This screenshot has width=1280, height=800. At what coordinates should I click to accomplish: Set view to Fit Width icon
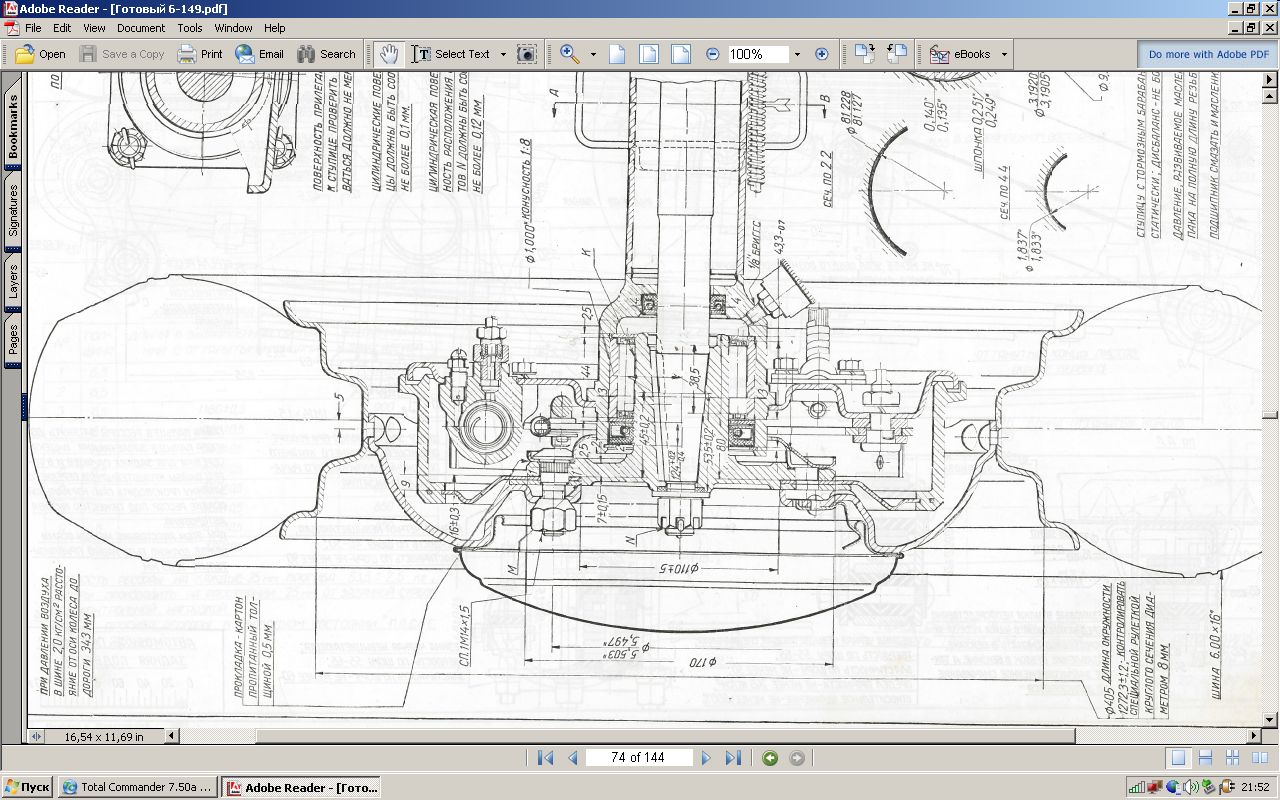click(x=680, y=54)
